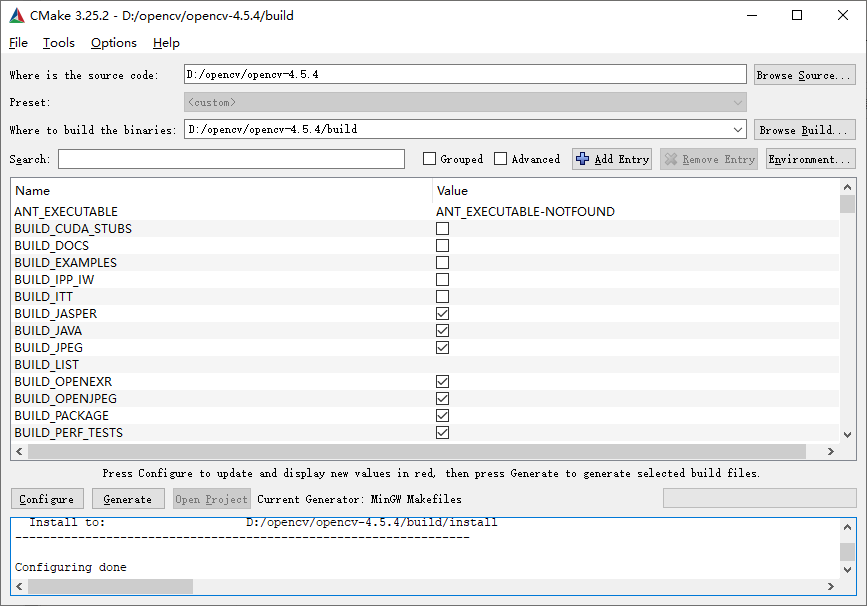Click the Configure button

click(47, 499)
